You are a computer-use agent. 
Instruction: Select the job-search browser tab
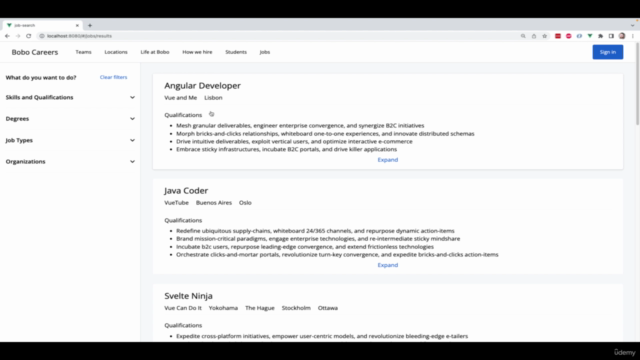click(42, 25)
